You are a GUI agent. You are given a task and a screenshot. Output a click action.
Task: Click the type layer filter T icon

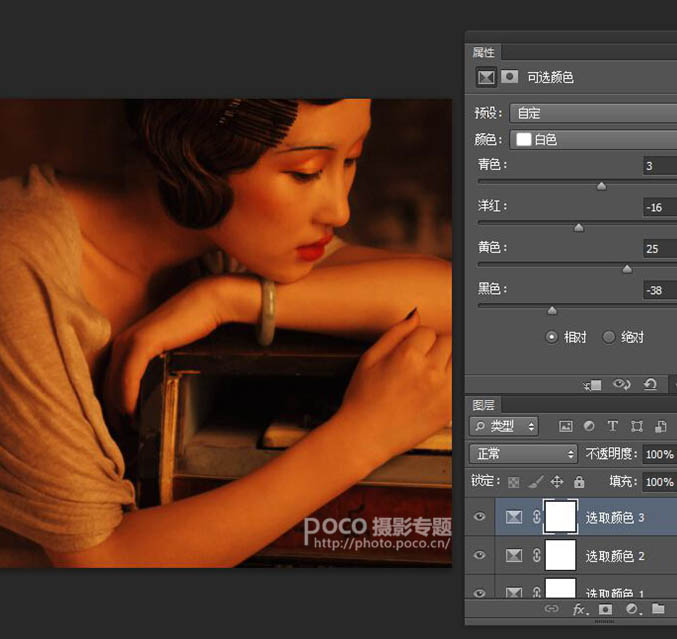coord(613,426)
